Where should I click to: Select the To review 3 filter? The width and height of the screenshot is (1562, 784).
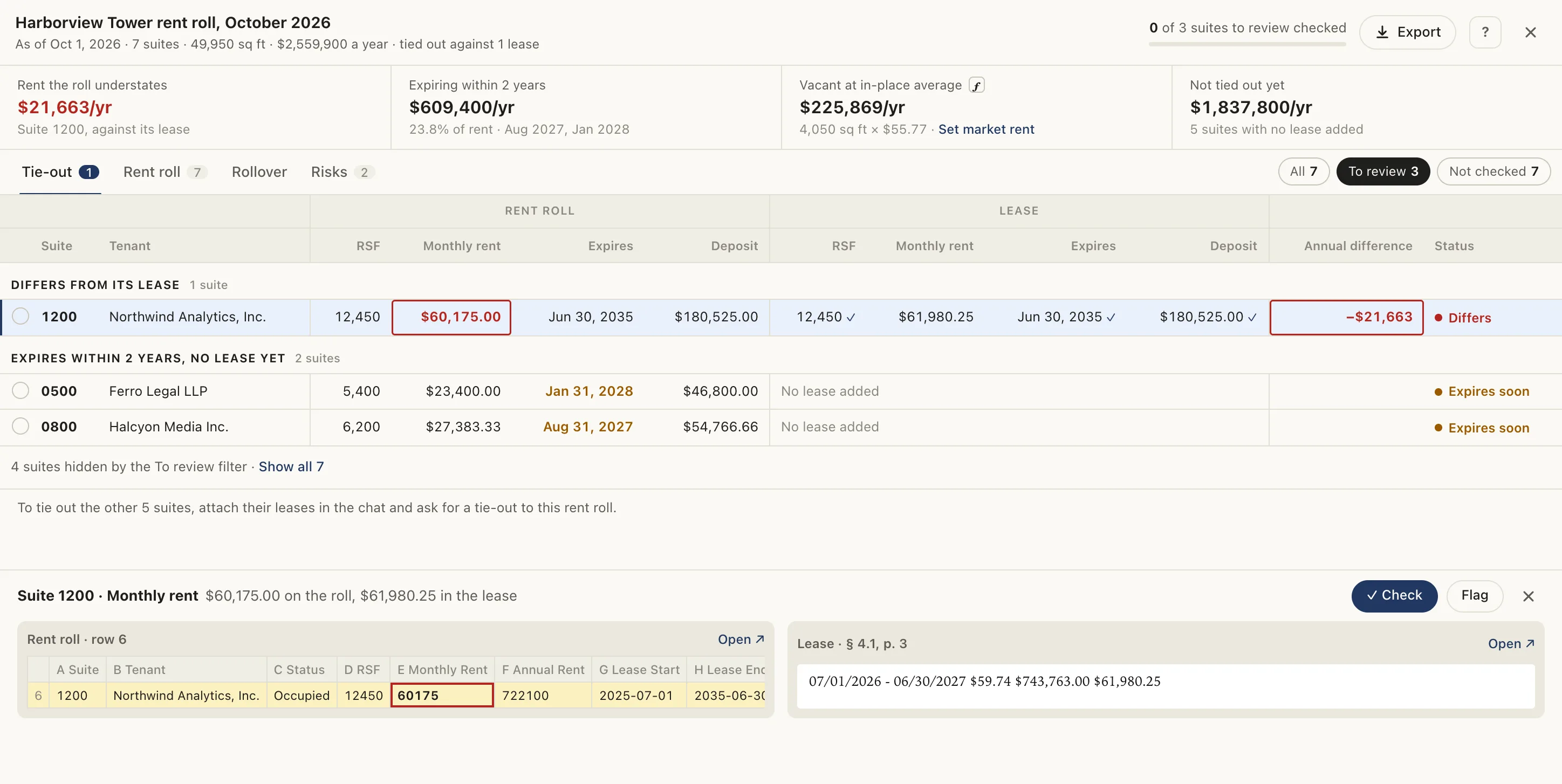[x=1383, y=171]
